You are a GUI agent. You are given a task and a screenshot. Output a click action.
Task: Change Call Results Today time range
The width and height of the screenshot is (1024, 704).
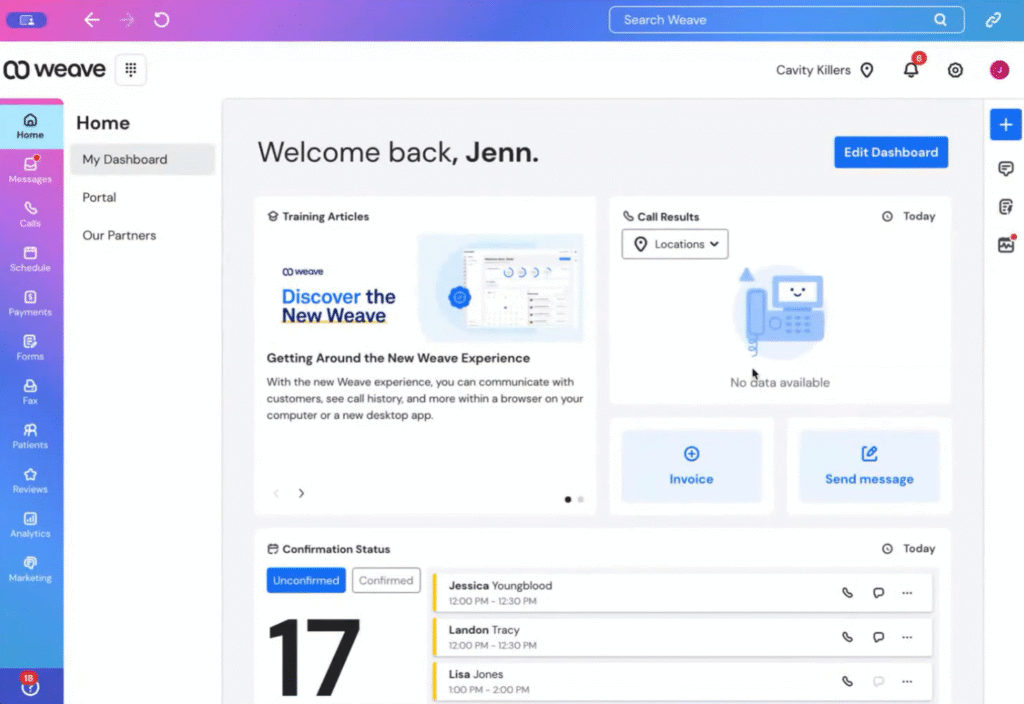click(908, 216)
